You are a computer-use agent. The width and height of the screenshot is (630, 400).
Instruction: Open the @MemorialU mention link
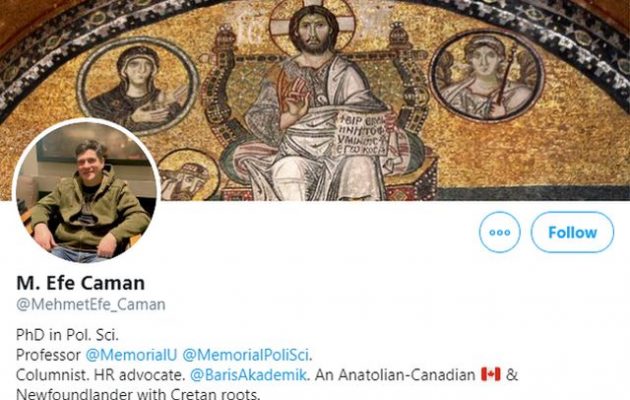[131, 355]
